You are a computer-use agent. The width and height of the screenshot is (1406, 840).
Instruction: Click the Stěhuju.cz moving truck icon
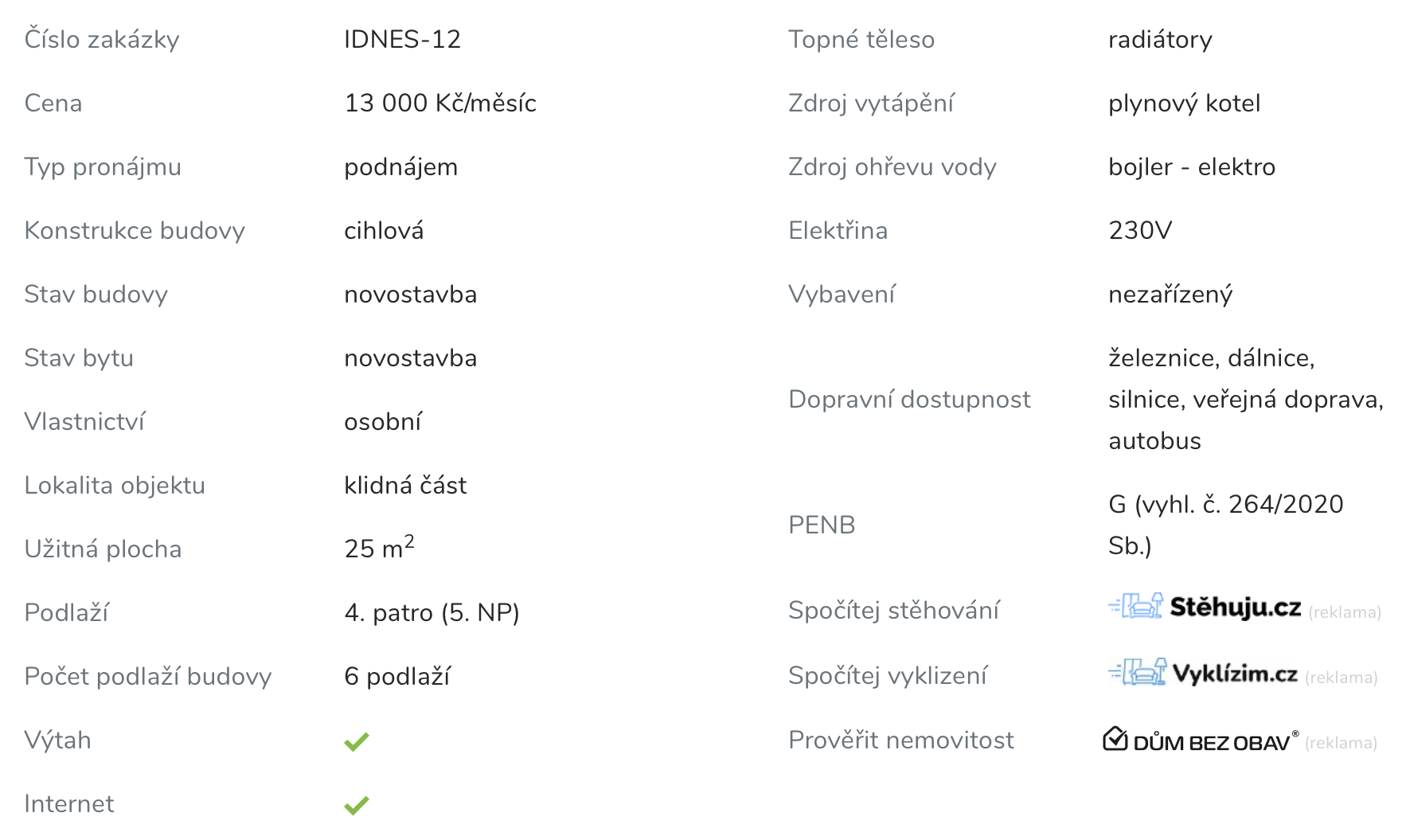1135,607
